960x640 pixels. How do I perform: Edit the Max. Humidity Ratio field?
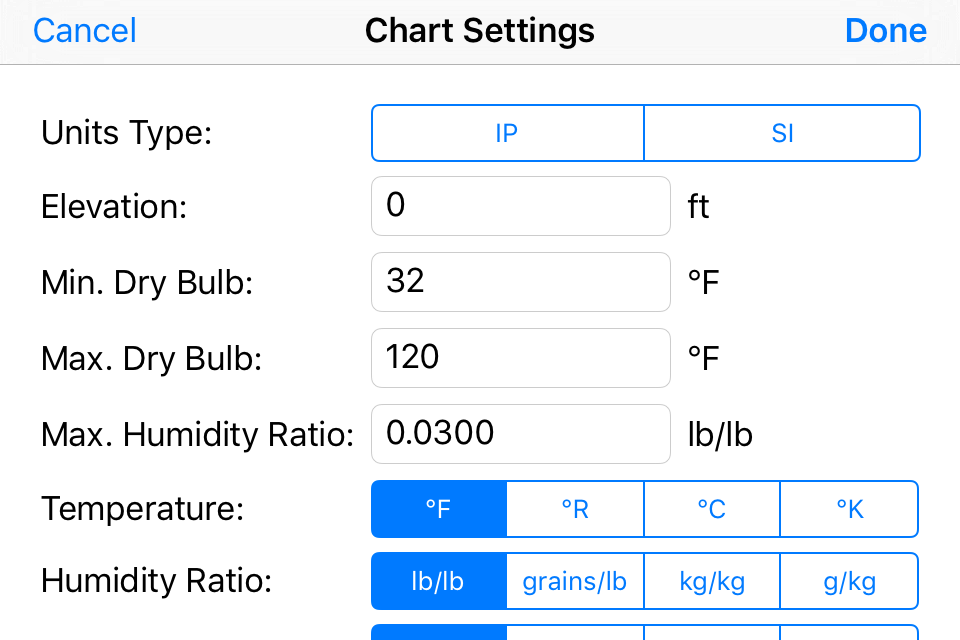(x=521, y=434)
